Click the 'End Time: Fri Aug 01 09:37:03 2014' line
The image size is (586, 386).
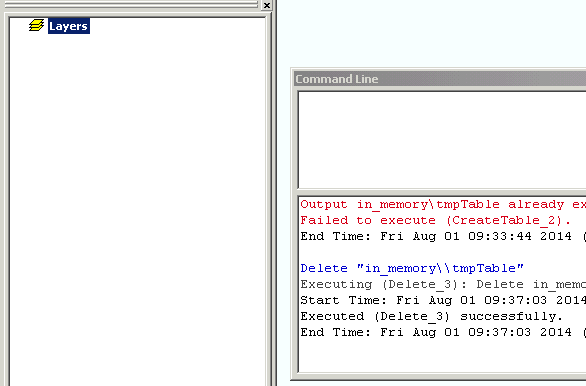443,332
